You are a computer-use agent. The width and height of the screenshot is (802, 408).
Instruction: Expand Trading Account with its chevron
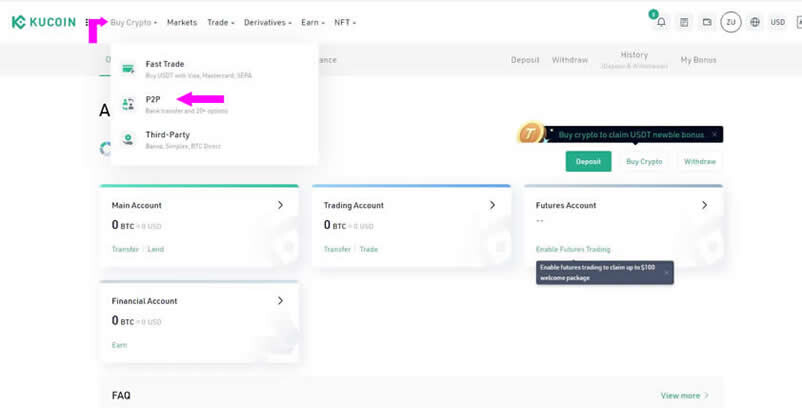tap(492, 205)
